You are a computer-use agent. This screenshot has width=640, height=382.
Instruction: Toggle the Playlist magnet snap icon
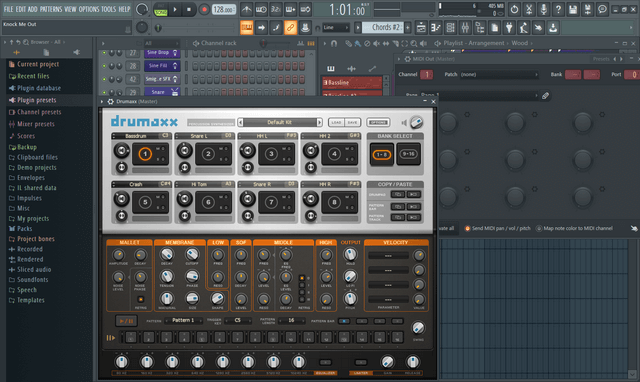point(334,43)
